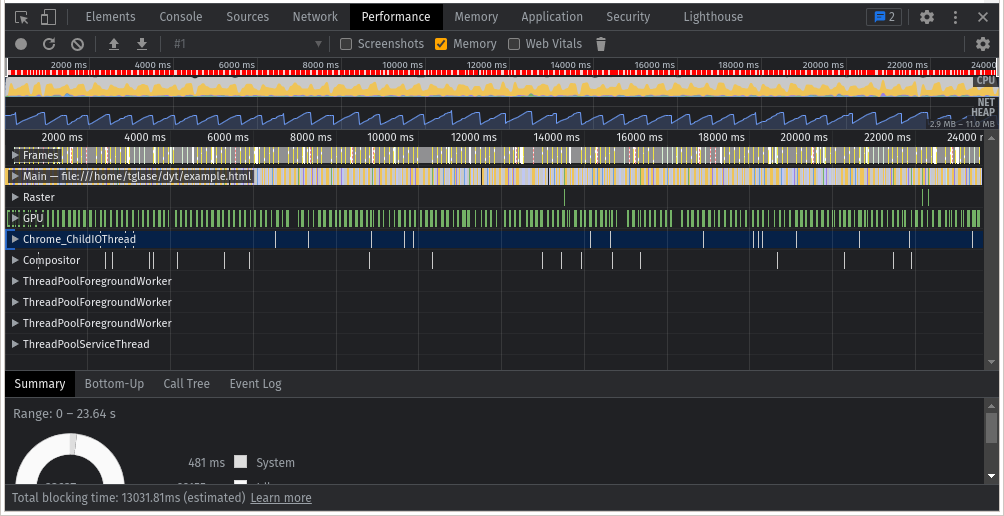The width and height of the screenshot is (1004, 516).
Task: Expand the Frames track
Action: (15, 155)
